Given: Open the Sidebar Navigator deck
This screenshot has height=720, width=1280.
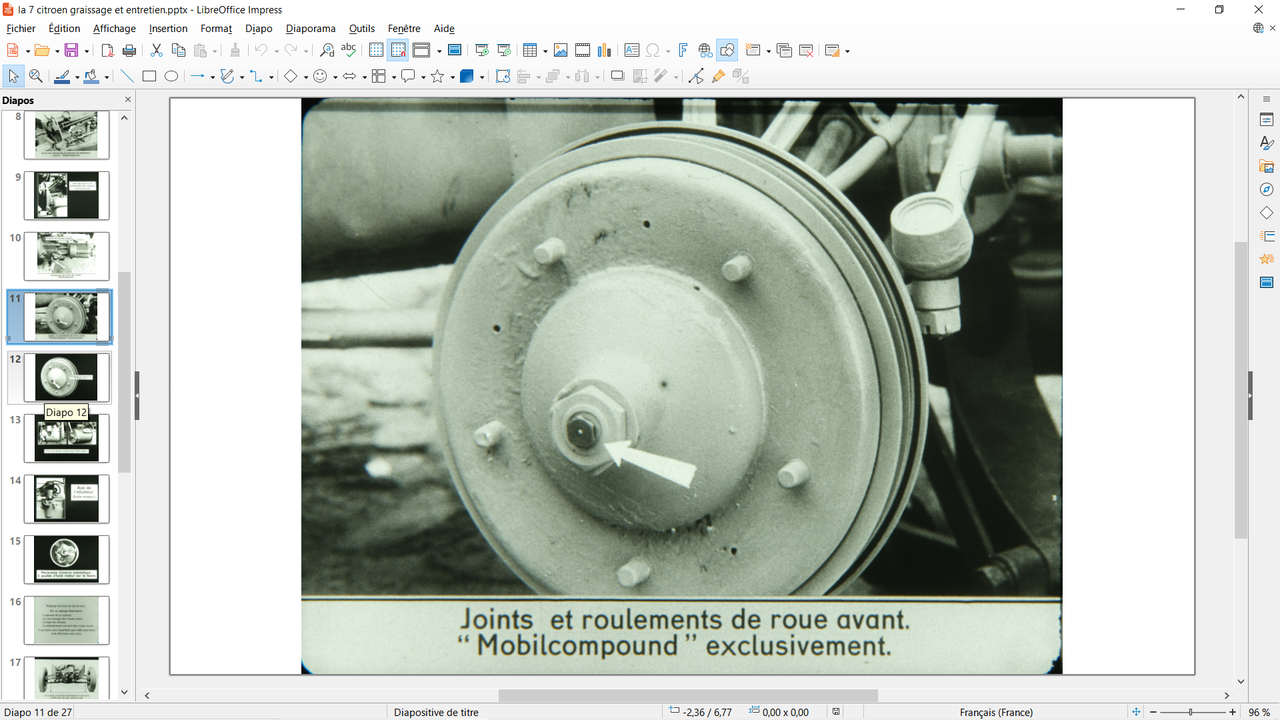Looking at the screenshot, I should (x=1266, y=189).
